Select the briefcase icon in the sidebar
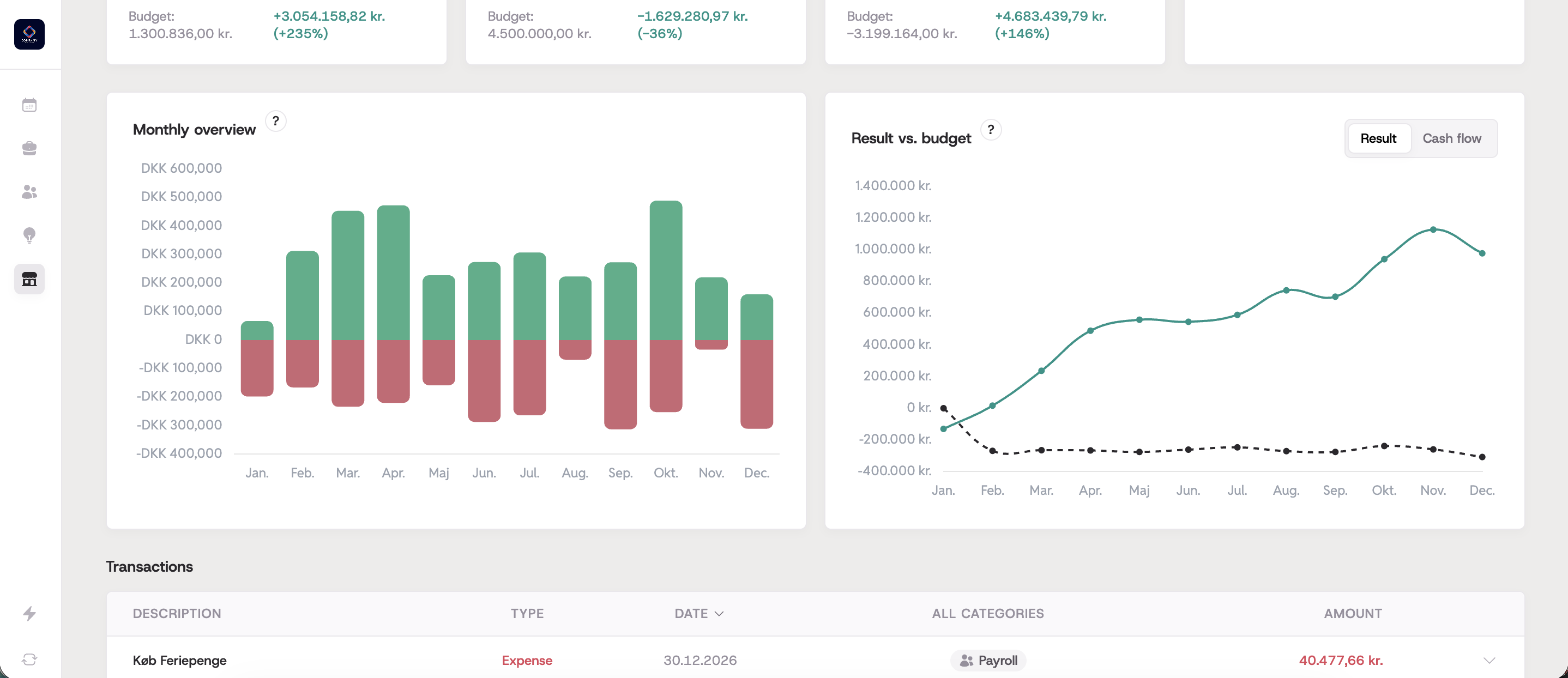Viewport: 1568px width, 678px height. click(x=29, y=148)
